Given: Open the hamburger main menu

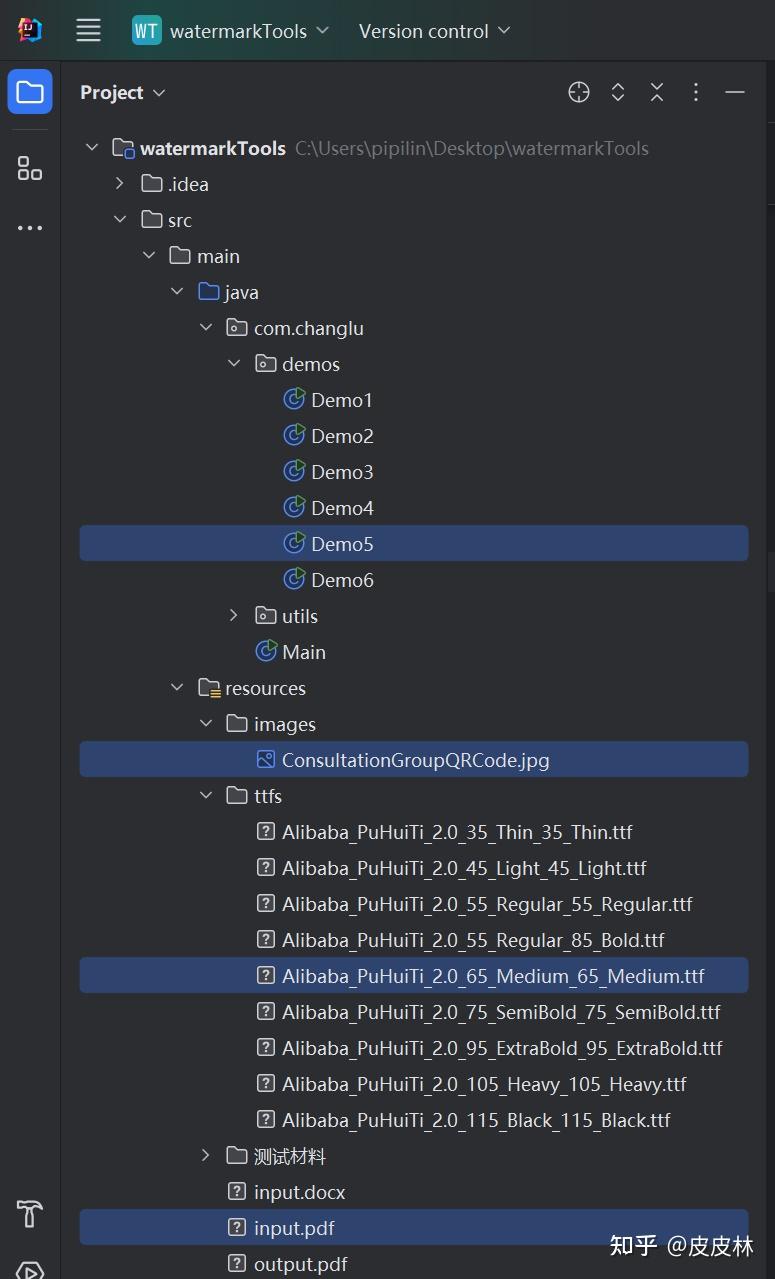Looking at the screenshot, I should (x=88, y=31).
